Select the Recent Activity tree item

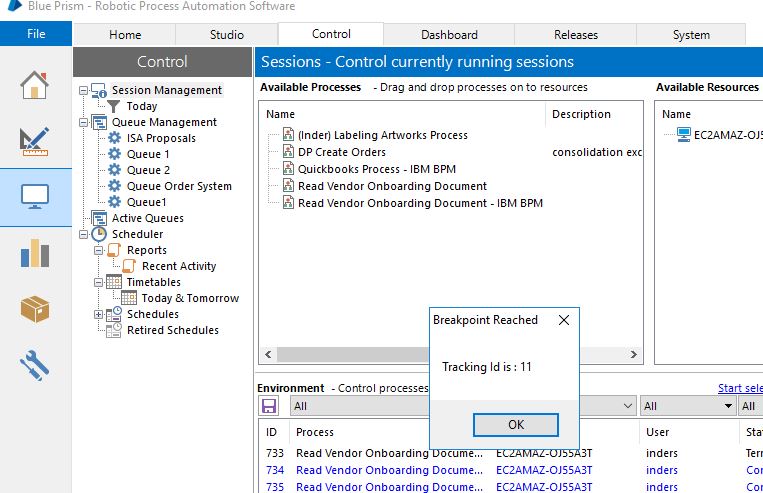179,266
